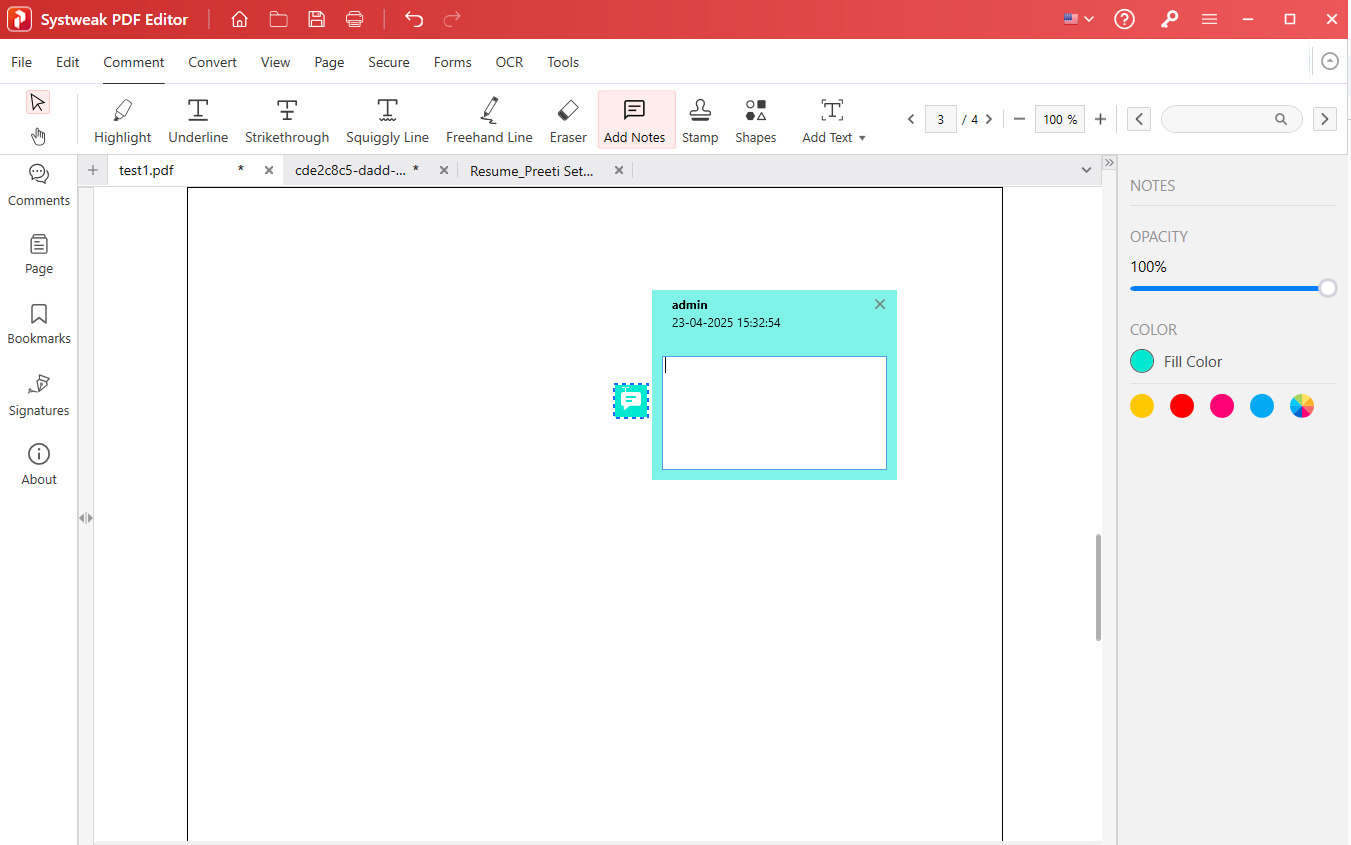Open the Convert menu
This screenshot has height=845, width=1351.
213,62
